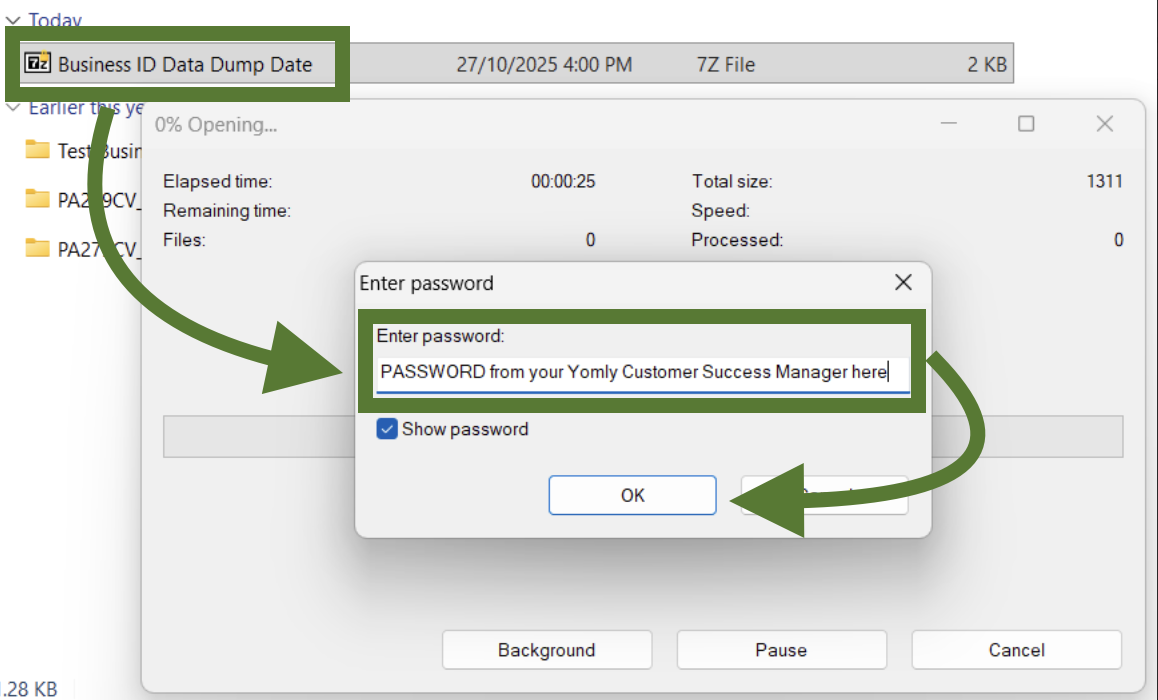Send extraction to Background

coord(546,650)
